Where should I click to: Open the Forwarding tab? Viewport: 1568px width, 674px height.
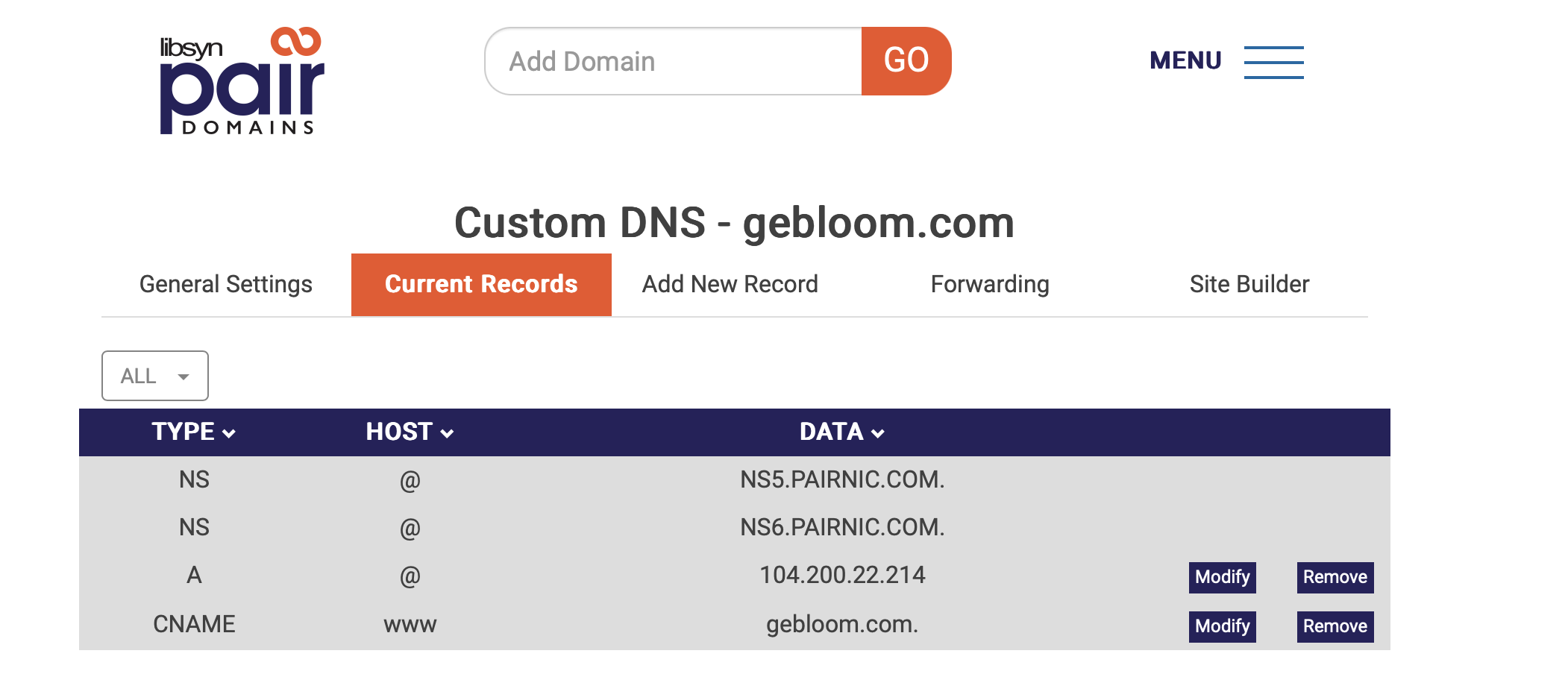click(990, 284)
